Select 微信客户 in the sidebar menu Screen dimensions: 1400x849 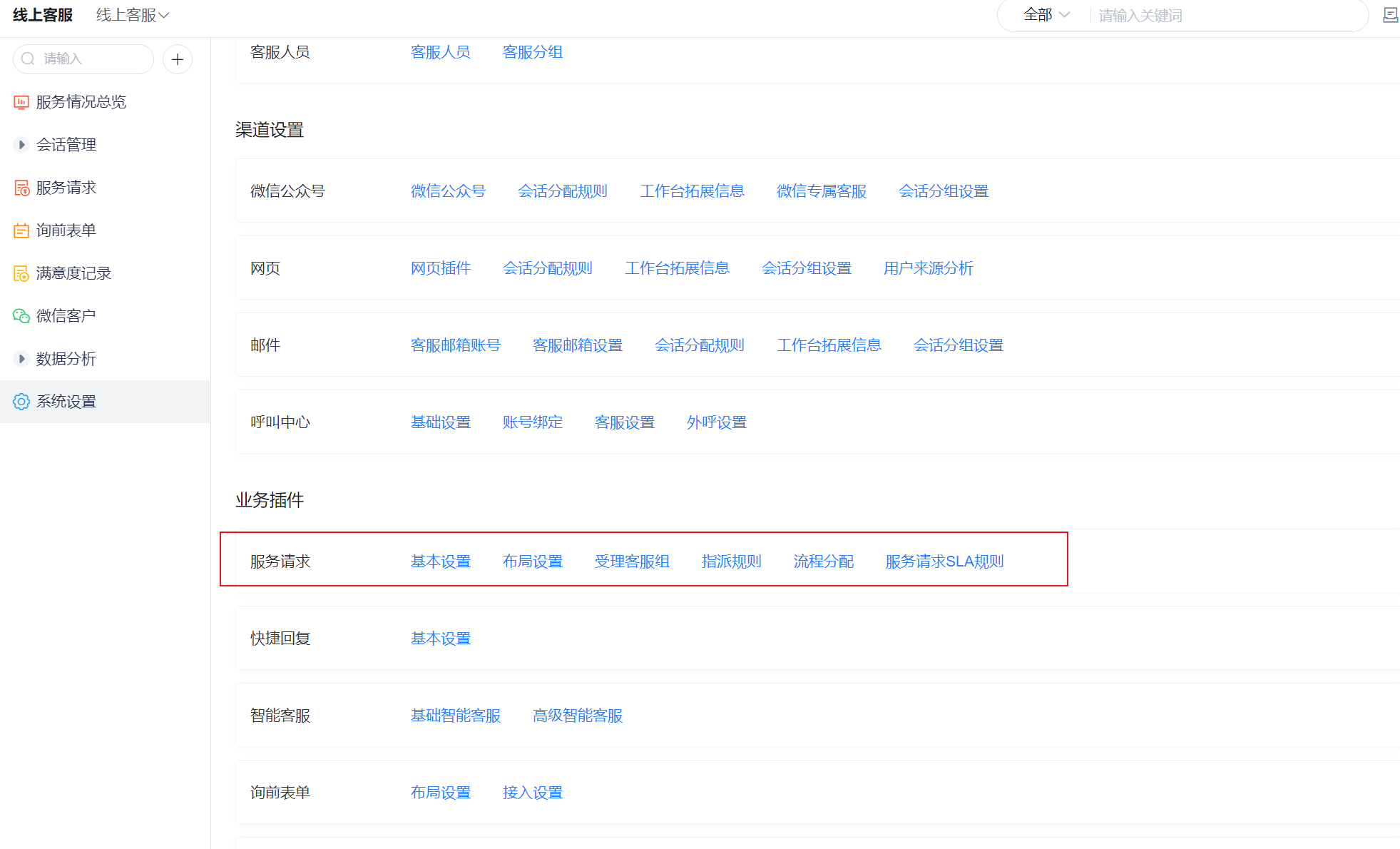(66, 316)
